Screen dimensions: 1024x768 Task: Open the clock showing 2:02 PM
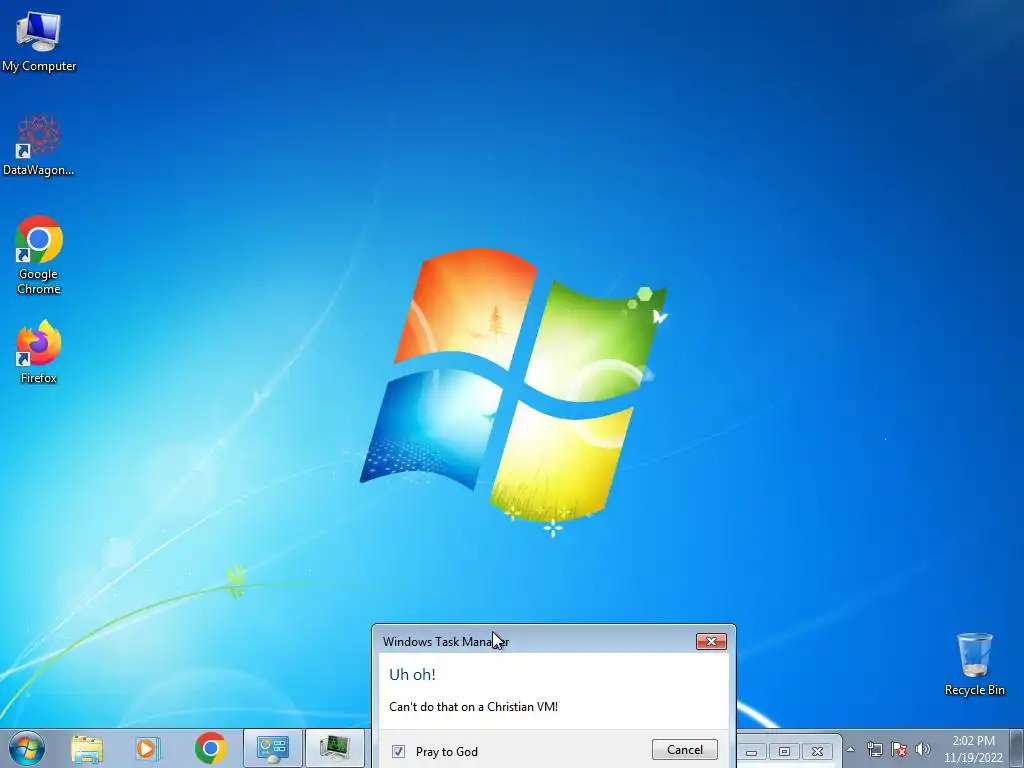pyautogui.click(x=973, y=749)
